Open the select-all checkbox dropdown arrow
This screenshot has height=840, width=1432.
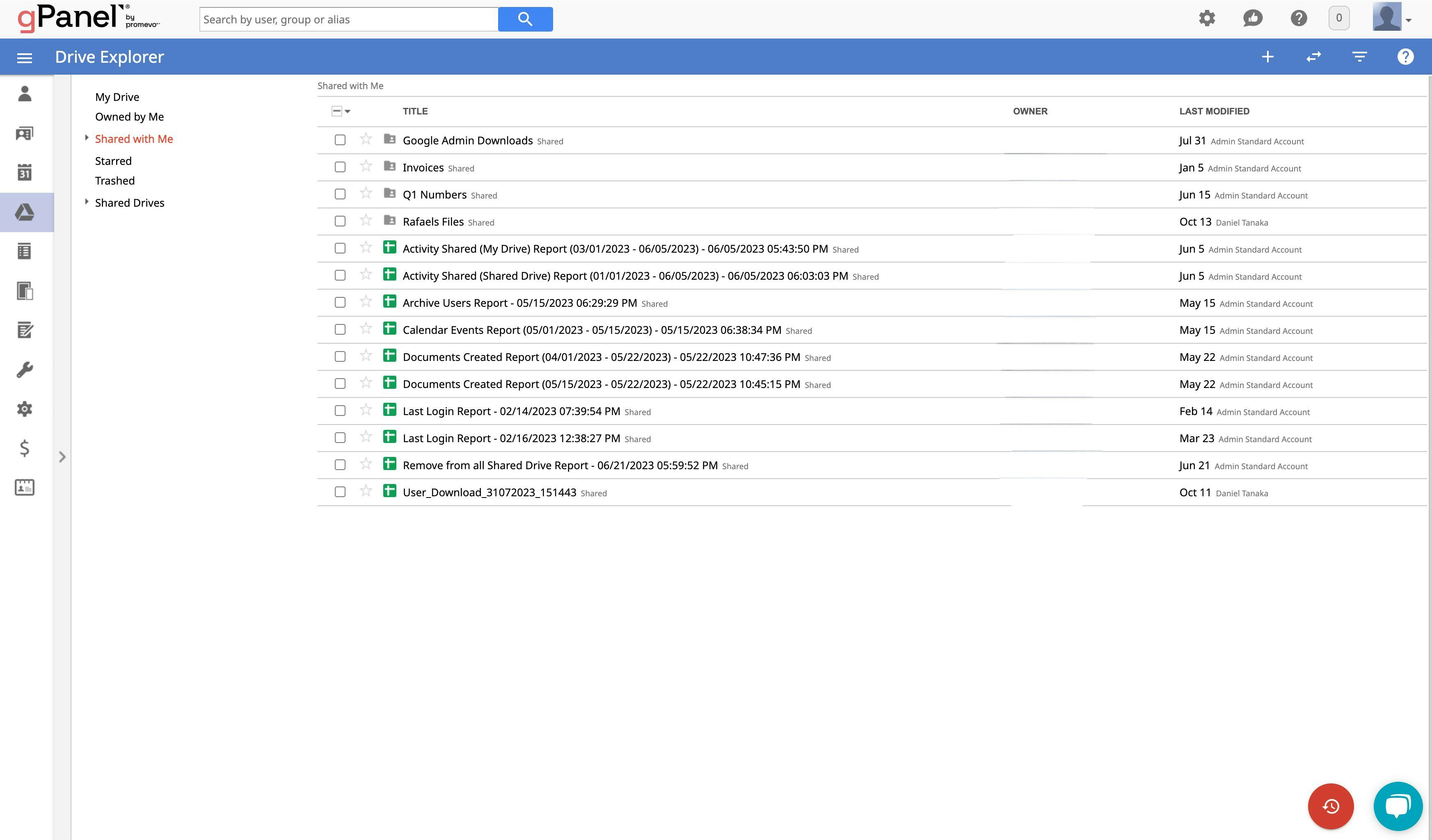348,111
